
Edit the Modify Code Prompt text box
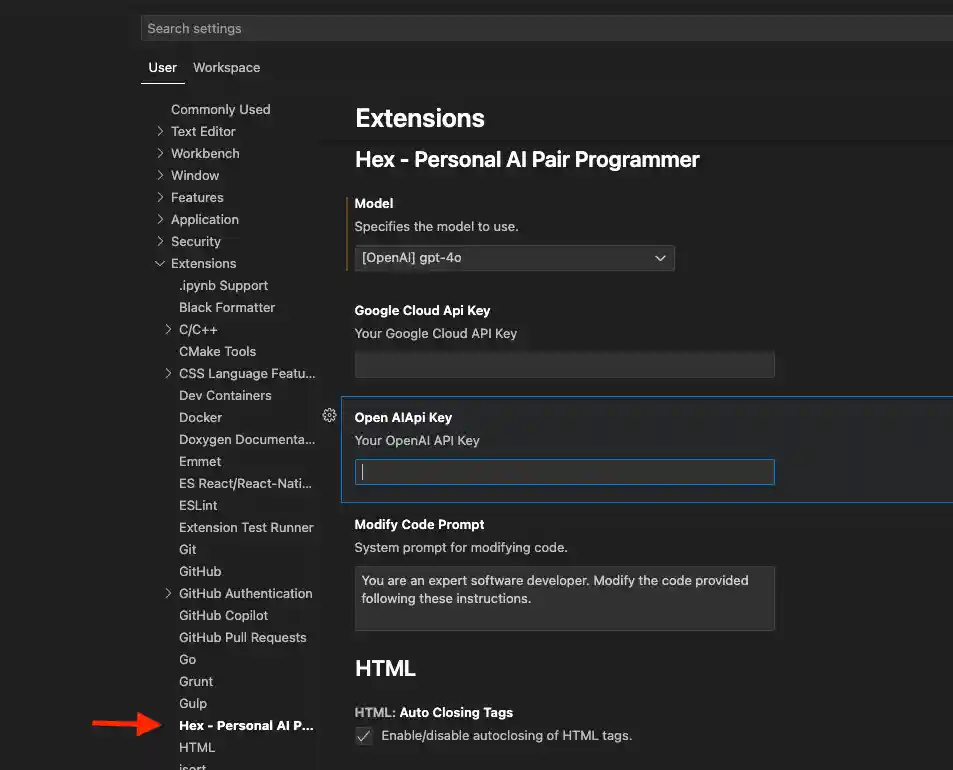(564, 598)
